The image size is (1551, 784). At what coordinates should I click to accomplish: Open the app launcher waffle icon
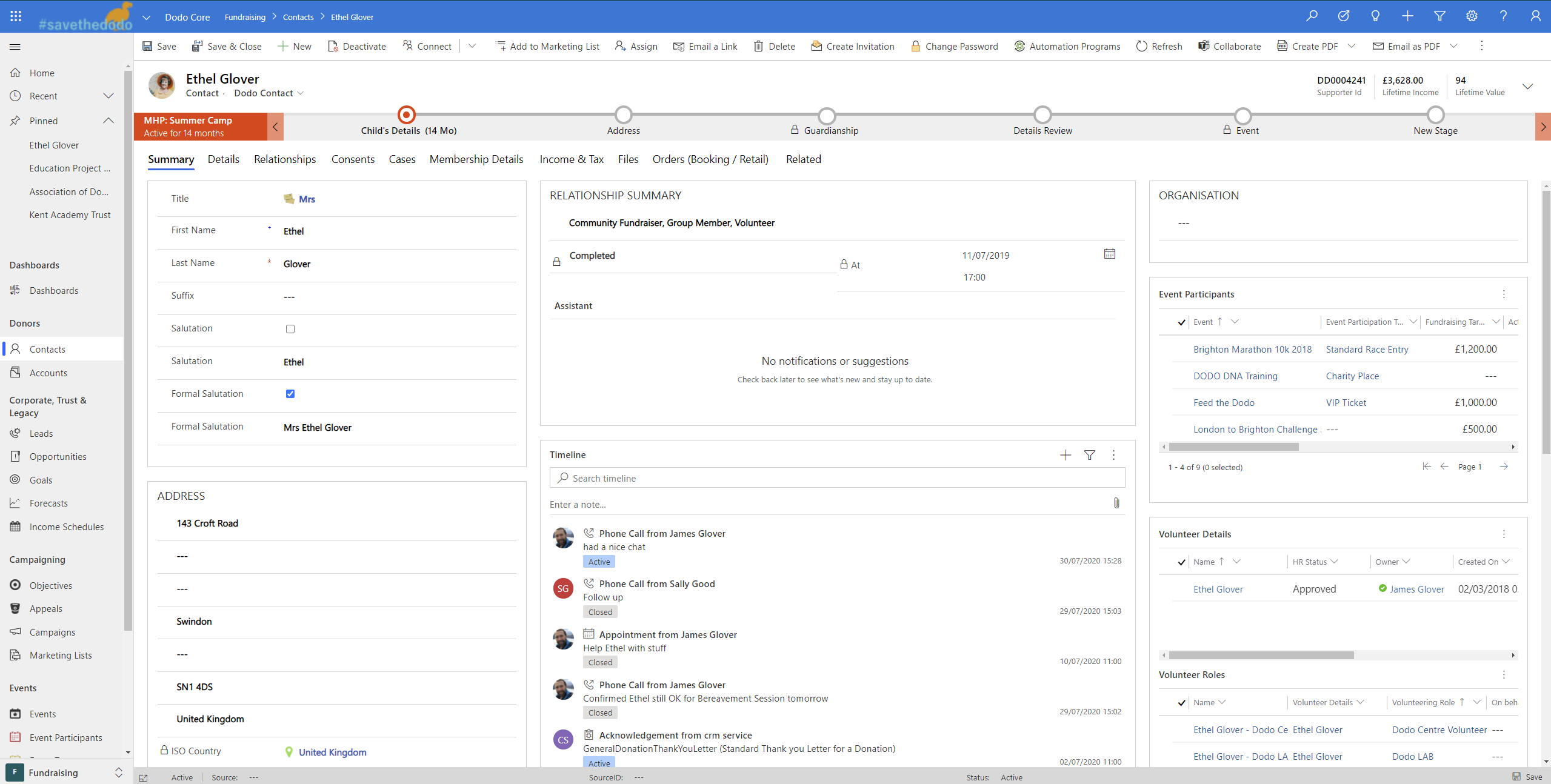pos(16,16)
